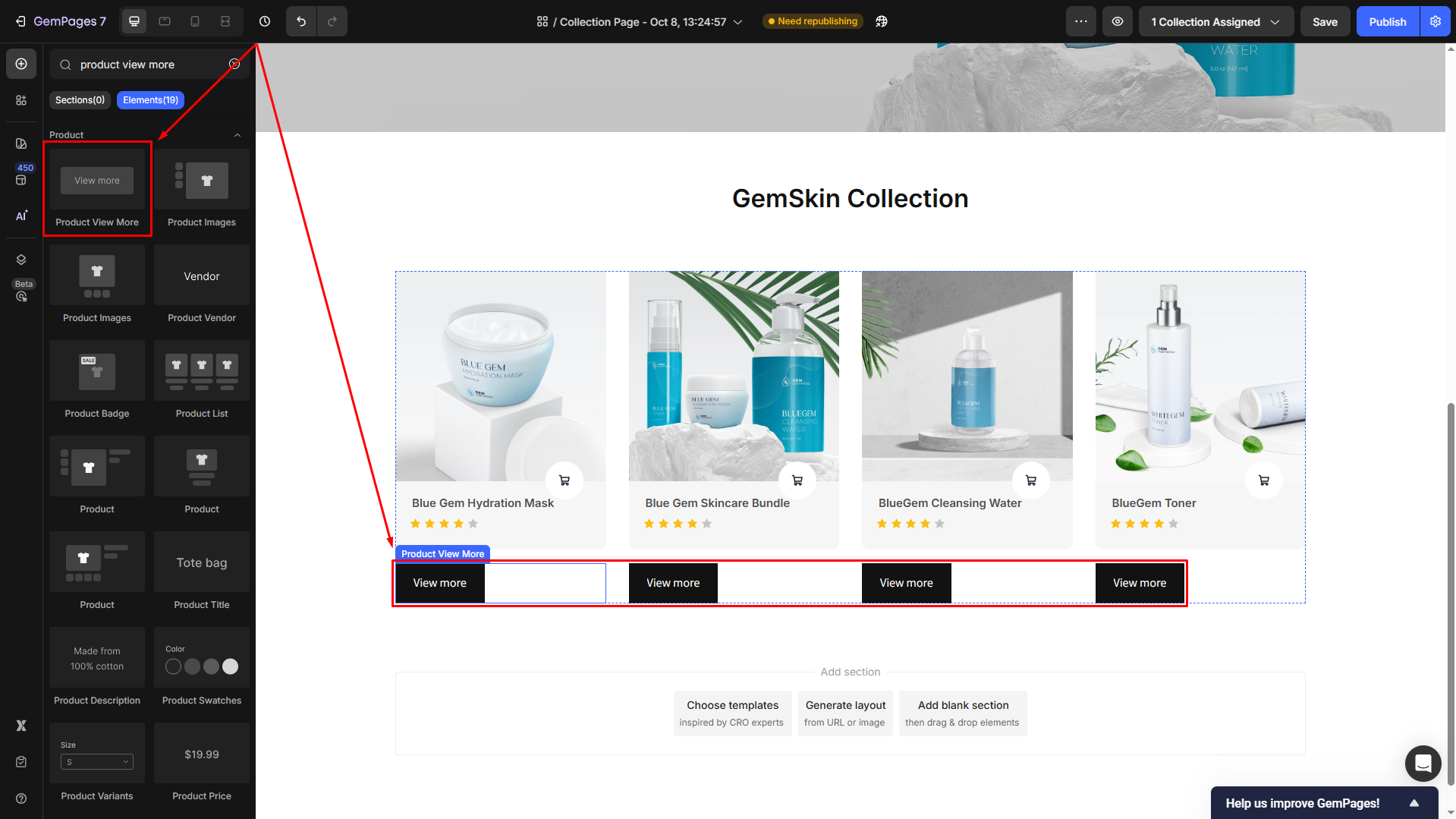Add Blue Gem Hydration Mask to cart
The height and width of the screenshot is (819, 1456).
(x=564, y=480)
